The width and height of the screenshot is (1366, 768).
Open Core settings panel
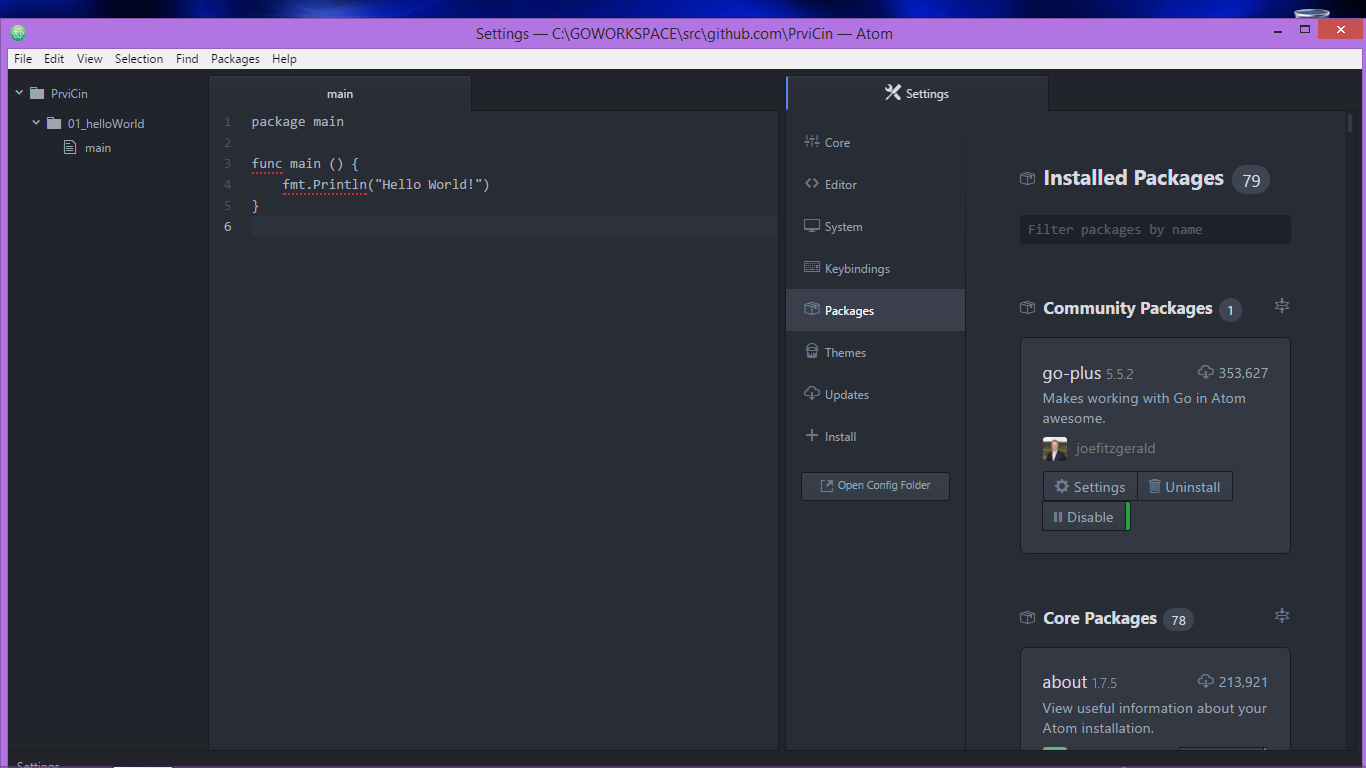point(836,143)
